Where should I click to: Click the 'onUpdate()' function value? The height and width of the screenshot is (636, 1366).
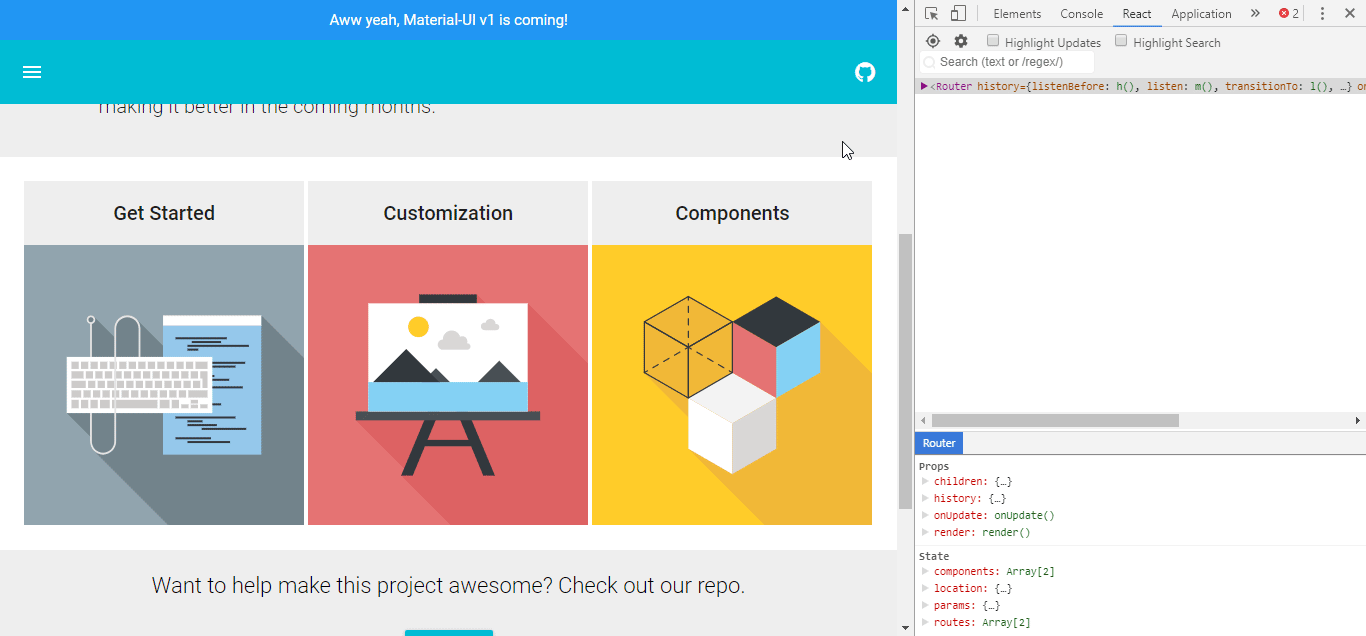pos(1024,516)
